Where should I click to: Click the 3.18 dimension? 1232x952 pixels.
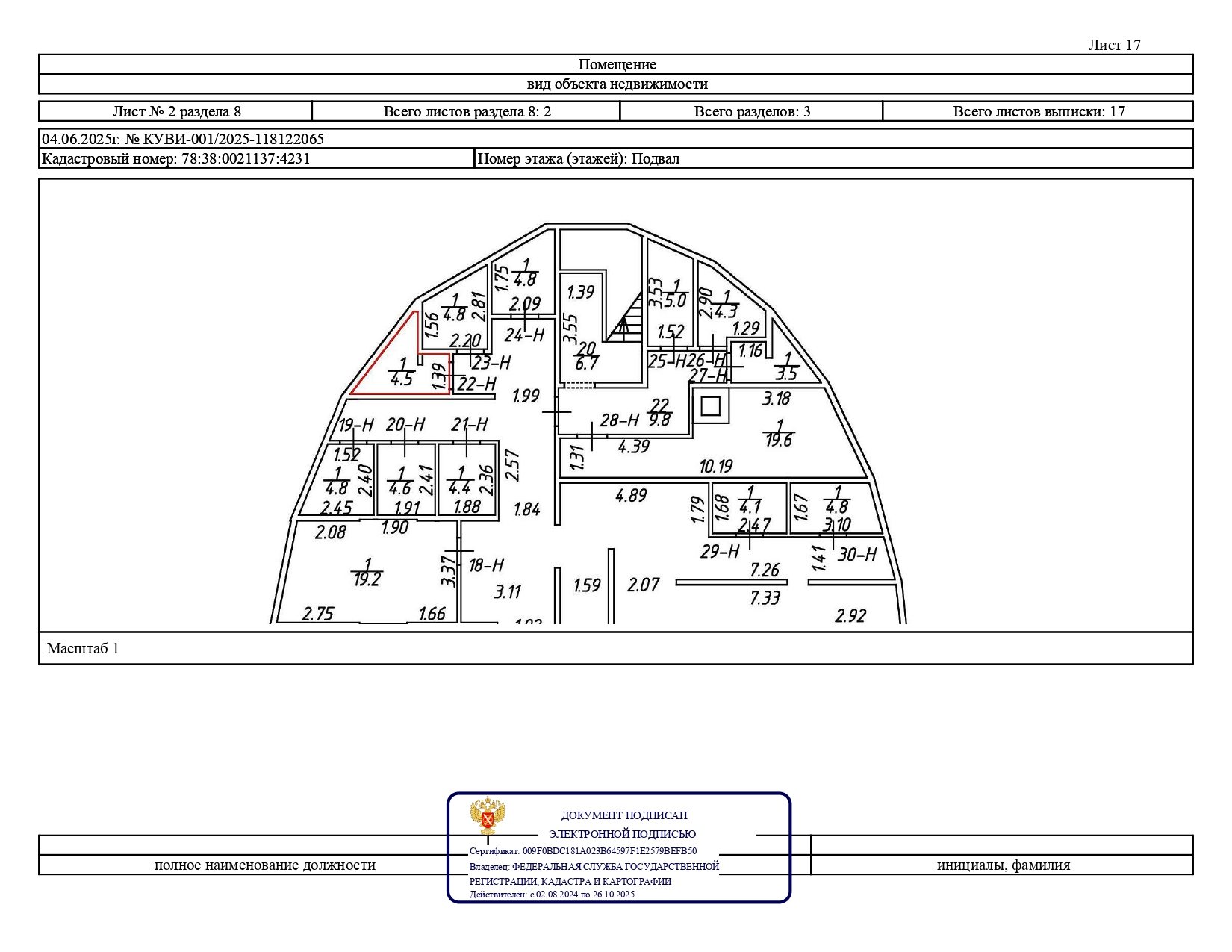777,399
